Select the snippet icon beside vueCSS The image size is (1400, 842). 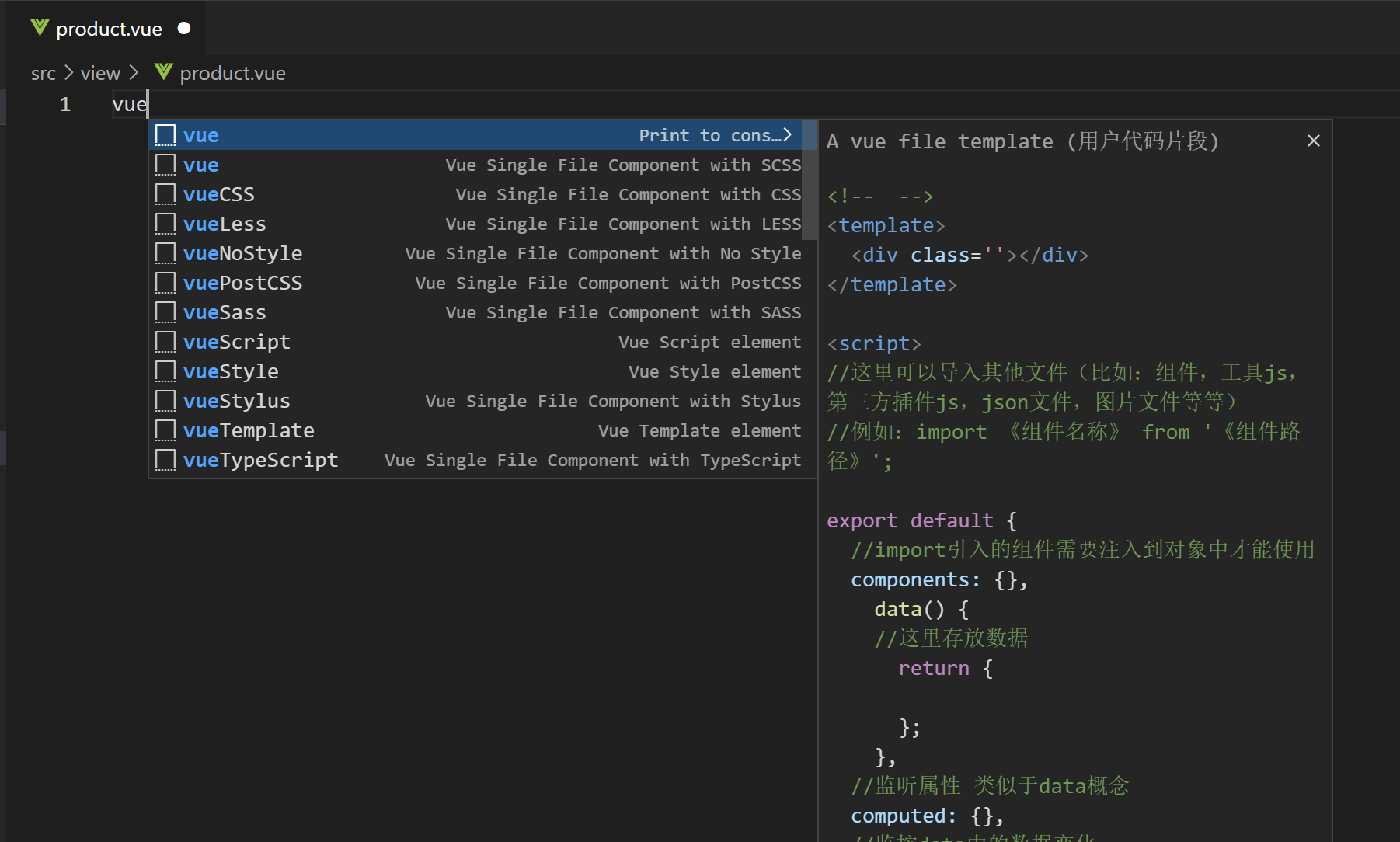click(x=165, y=193)
